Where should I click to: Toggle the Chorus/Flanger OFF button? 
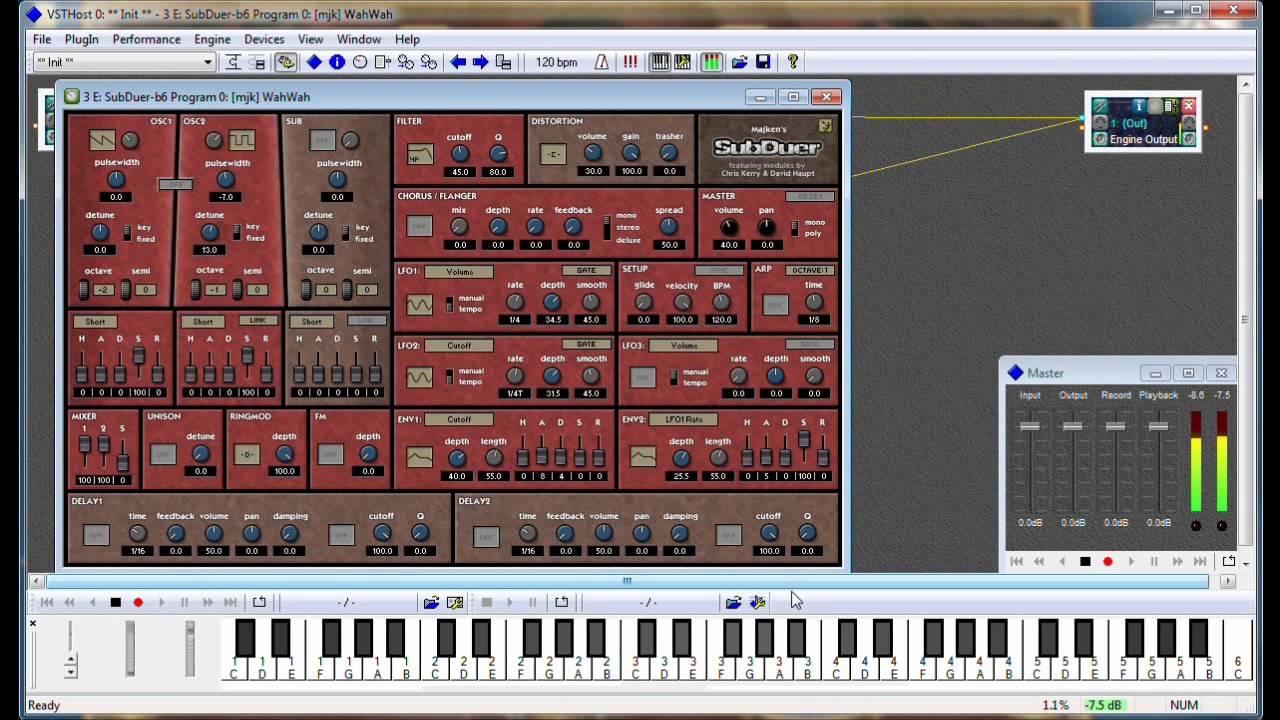pos(420,226)
